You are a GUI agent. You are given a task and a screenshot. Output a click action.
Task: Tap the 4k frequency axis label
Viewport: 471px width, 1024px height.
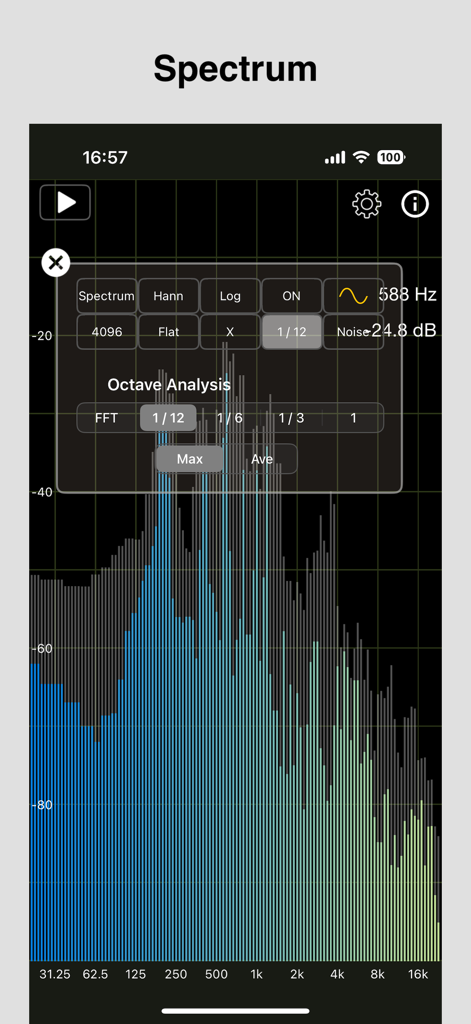[337, 974]
